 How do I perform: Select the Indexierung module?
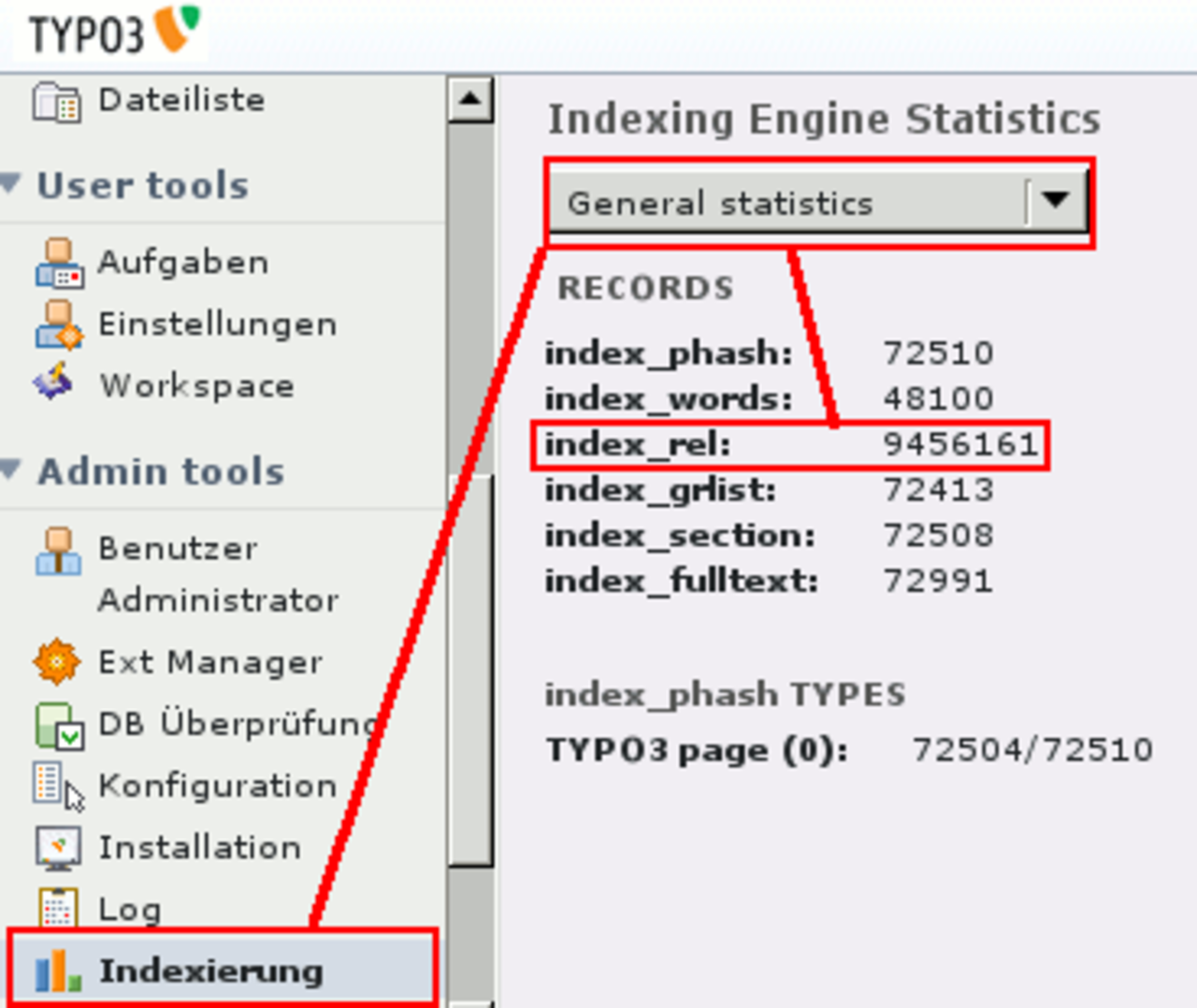(x=222, y=969)
